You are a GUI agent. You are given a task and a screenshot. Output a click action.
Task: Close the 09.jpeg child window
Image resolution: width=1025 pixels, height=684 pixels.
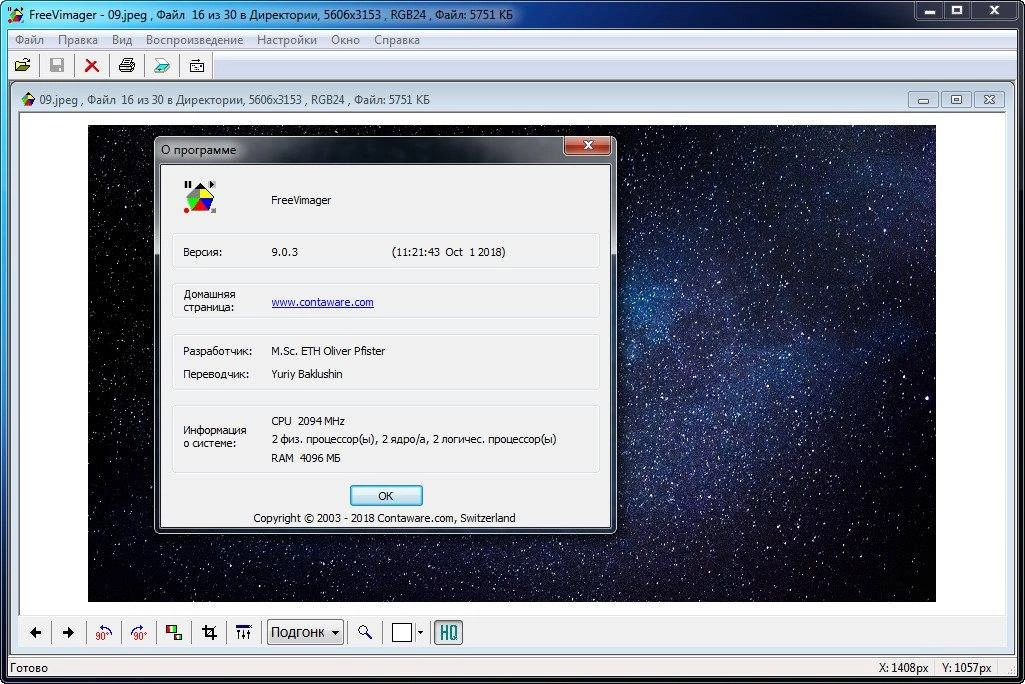tap(989, 100)
